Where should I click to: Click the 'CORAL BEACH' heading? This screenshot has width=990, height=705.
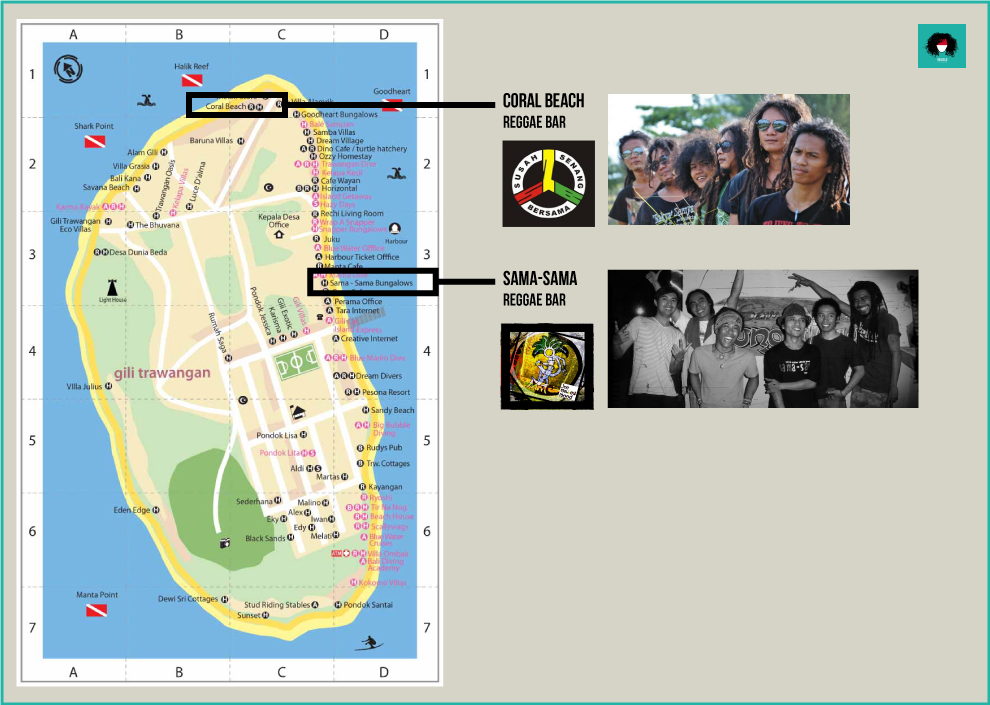[x=544, y=101]
